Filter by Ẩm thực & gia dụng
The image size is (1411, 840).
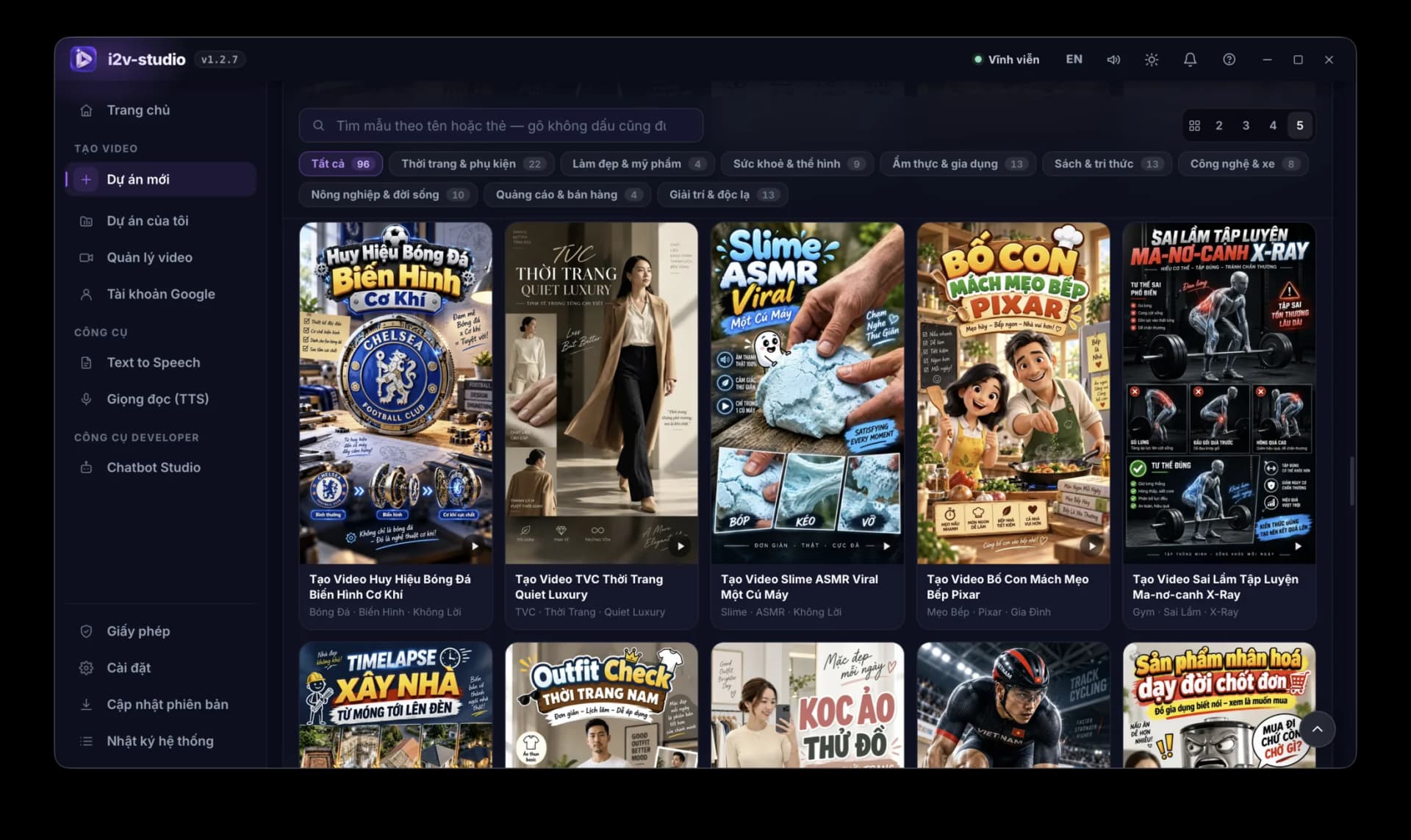point(958,164)
